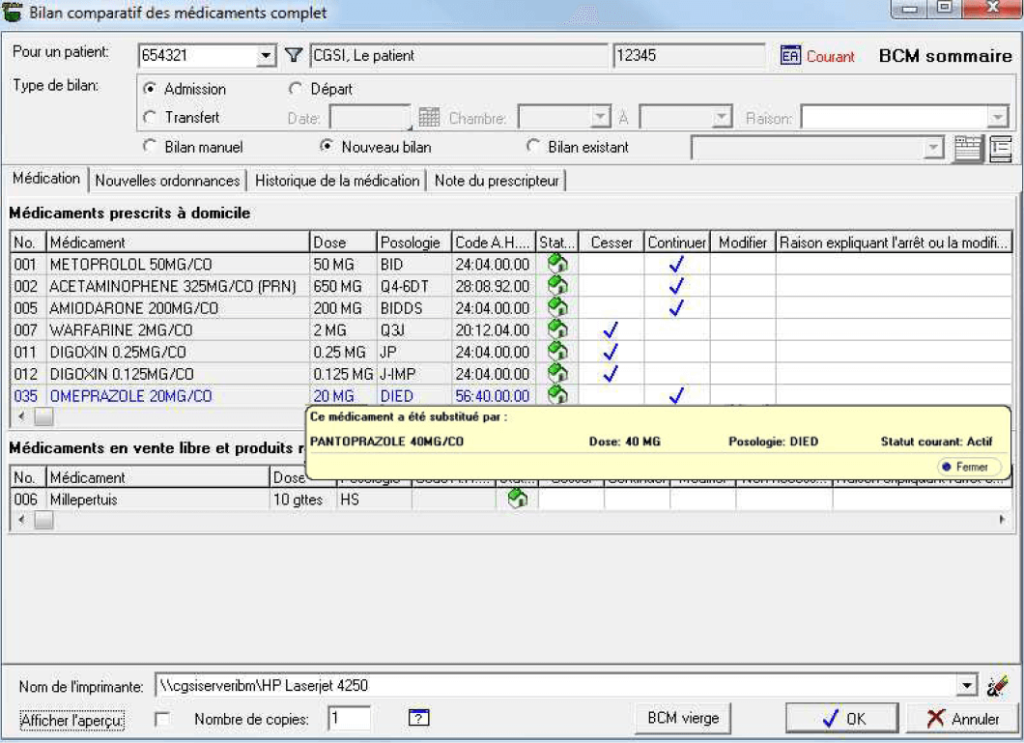Check the Afficher l'aperçu checkbox
The image size is (1024, 743).
coord(162,719)
